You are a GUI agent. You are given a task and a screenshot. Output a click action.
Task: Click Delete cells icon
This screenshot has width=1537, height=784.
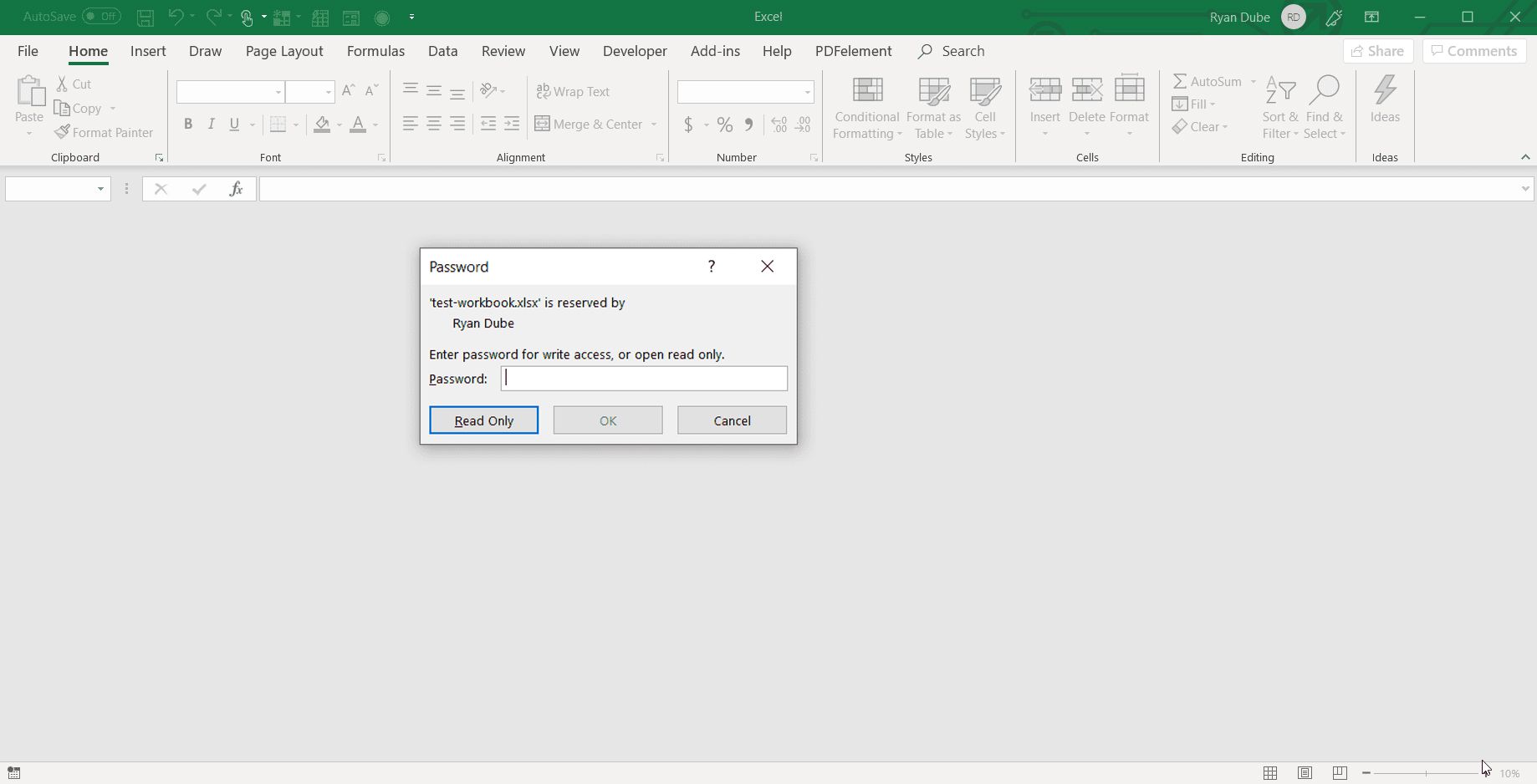tap(1087, 90)
